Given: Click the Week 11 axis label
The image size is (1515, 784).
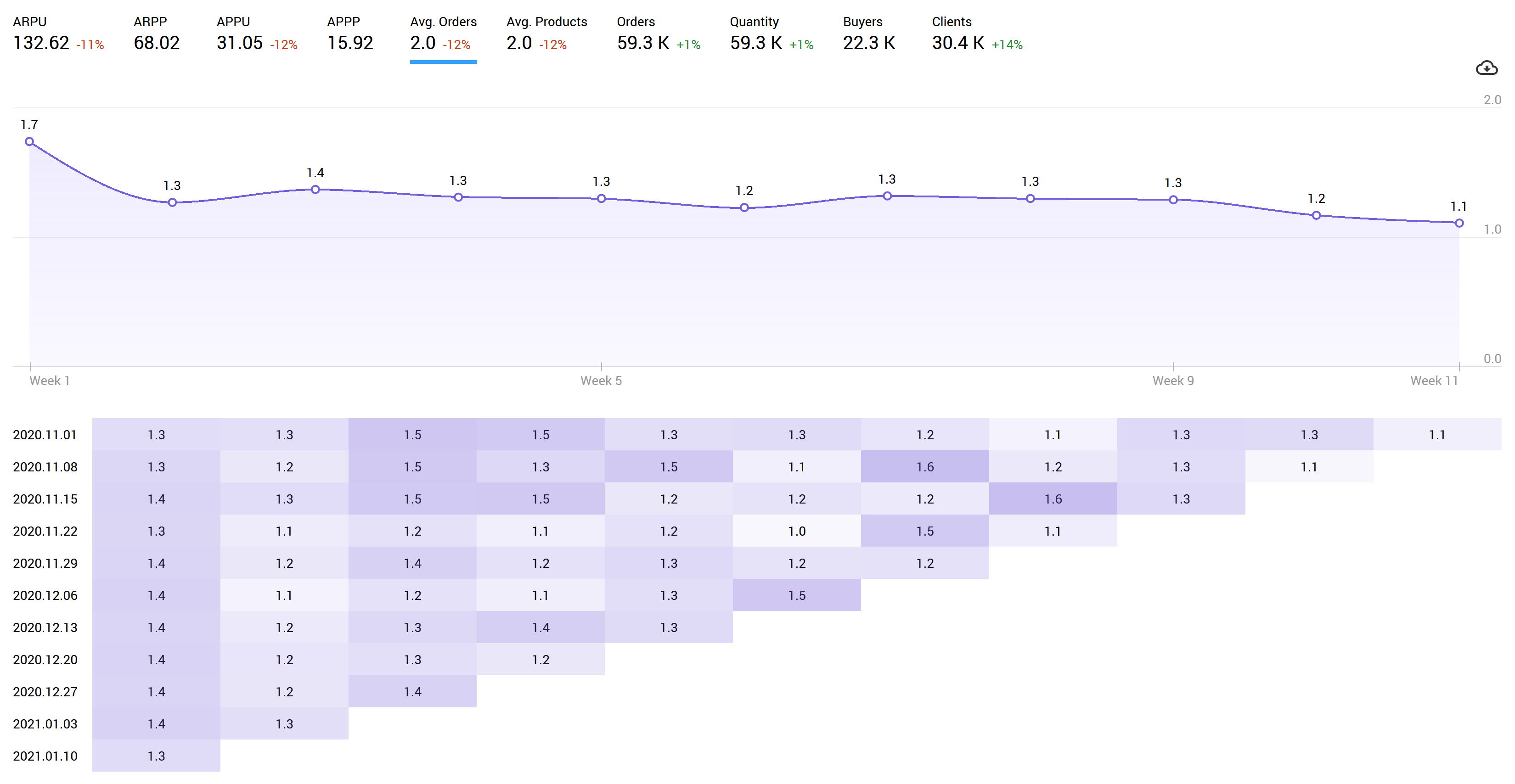Looking at the screenshot, I should tap(1435, 381).
